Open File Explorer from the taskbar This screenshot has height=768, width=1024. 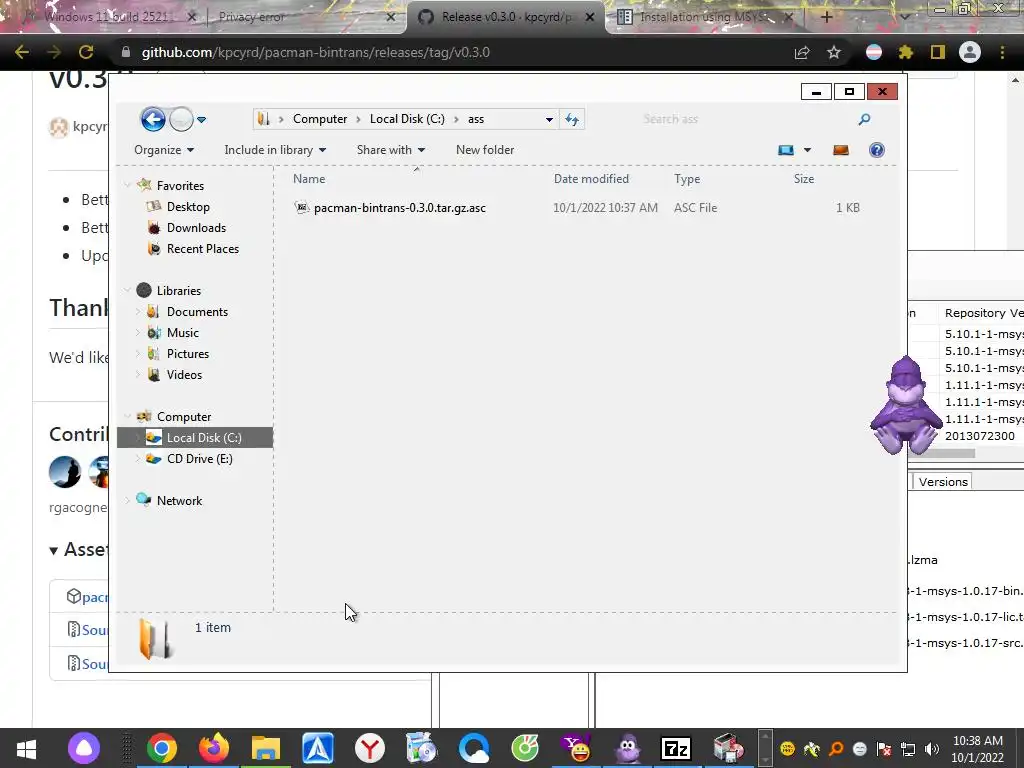pyautogui.click(x=266, y=748)
